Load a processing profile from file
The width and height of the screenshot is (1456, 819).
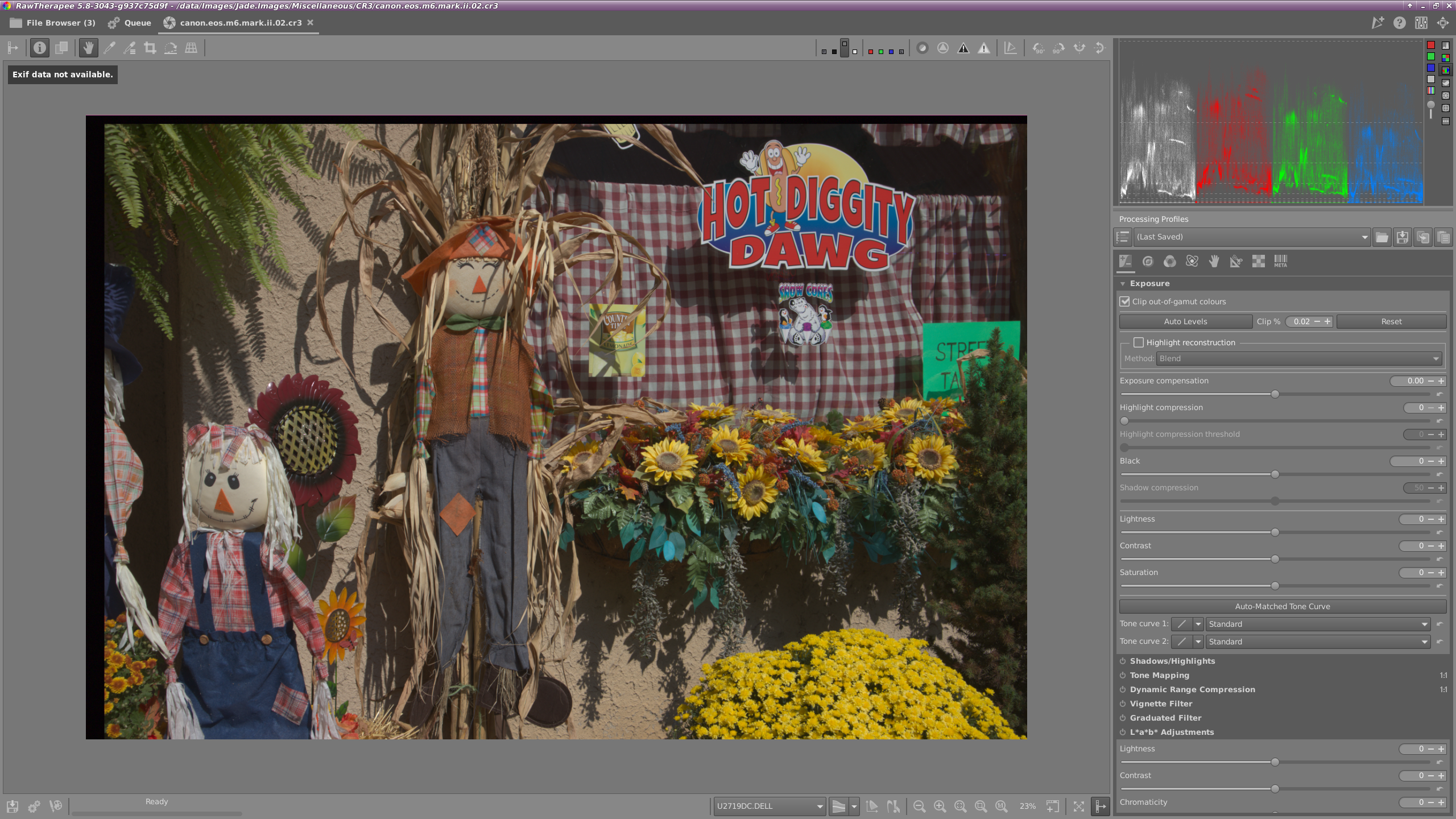[x=1382, y=237]
